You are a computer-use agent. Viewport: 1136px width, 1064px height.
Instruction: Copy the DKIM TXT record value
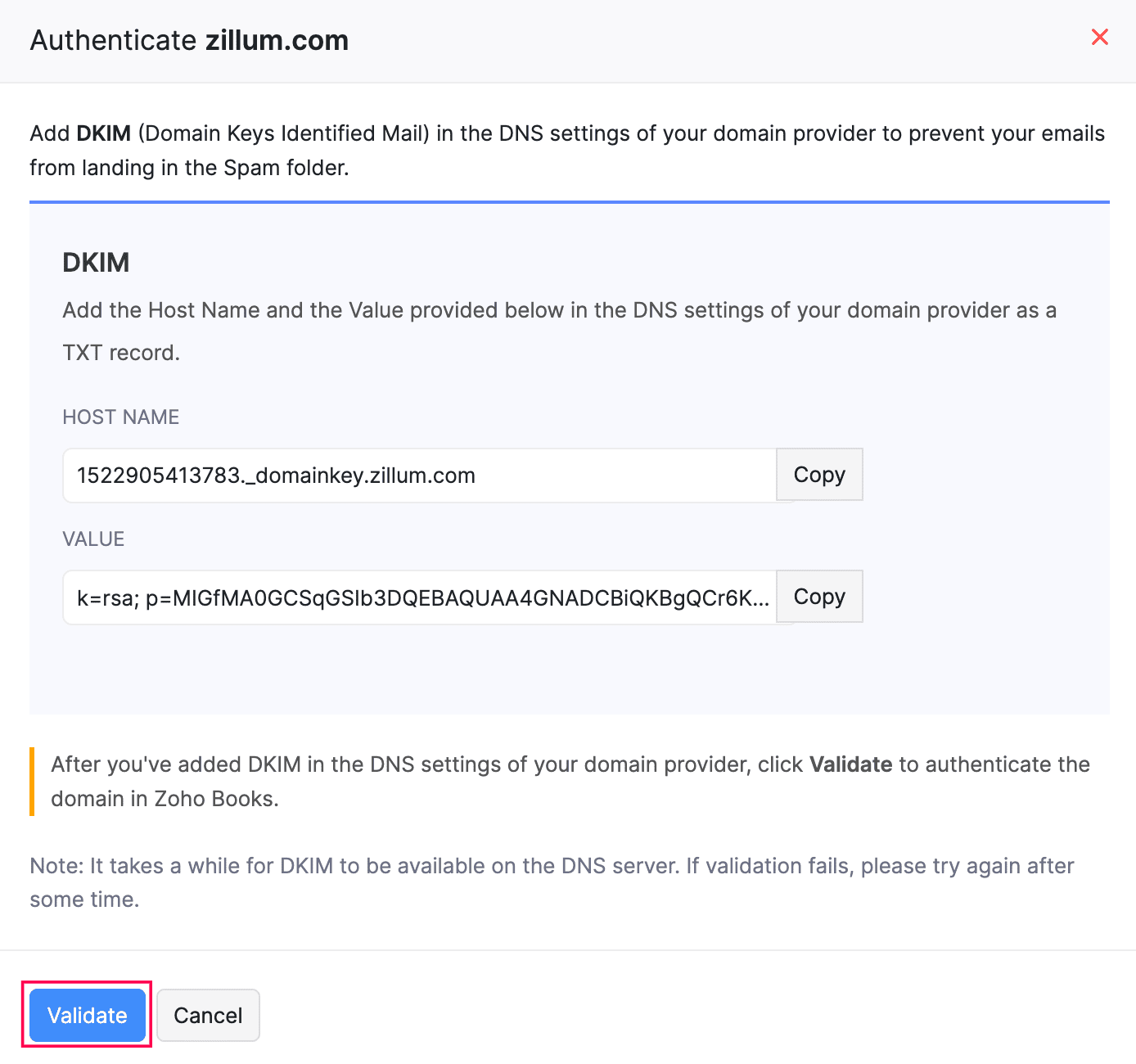pos(818,597)
